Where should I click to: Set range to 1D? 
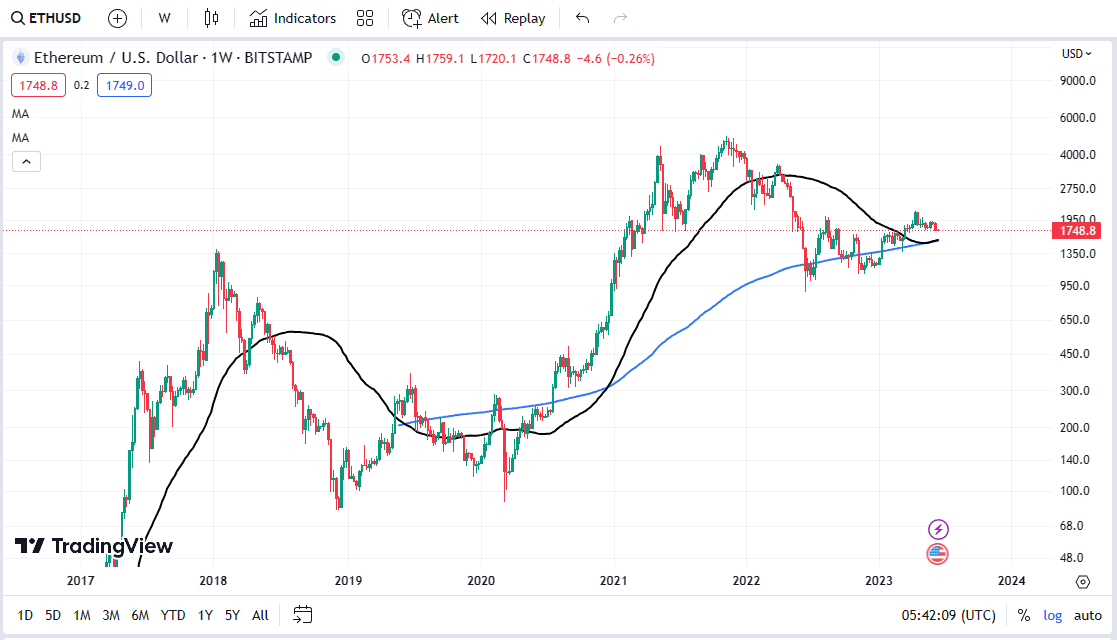(25, 615)
